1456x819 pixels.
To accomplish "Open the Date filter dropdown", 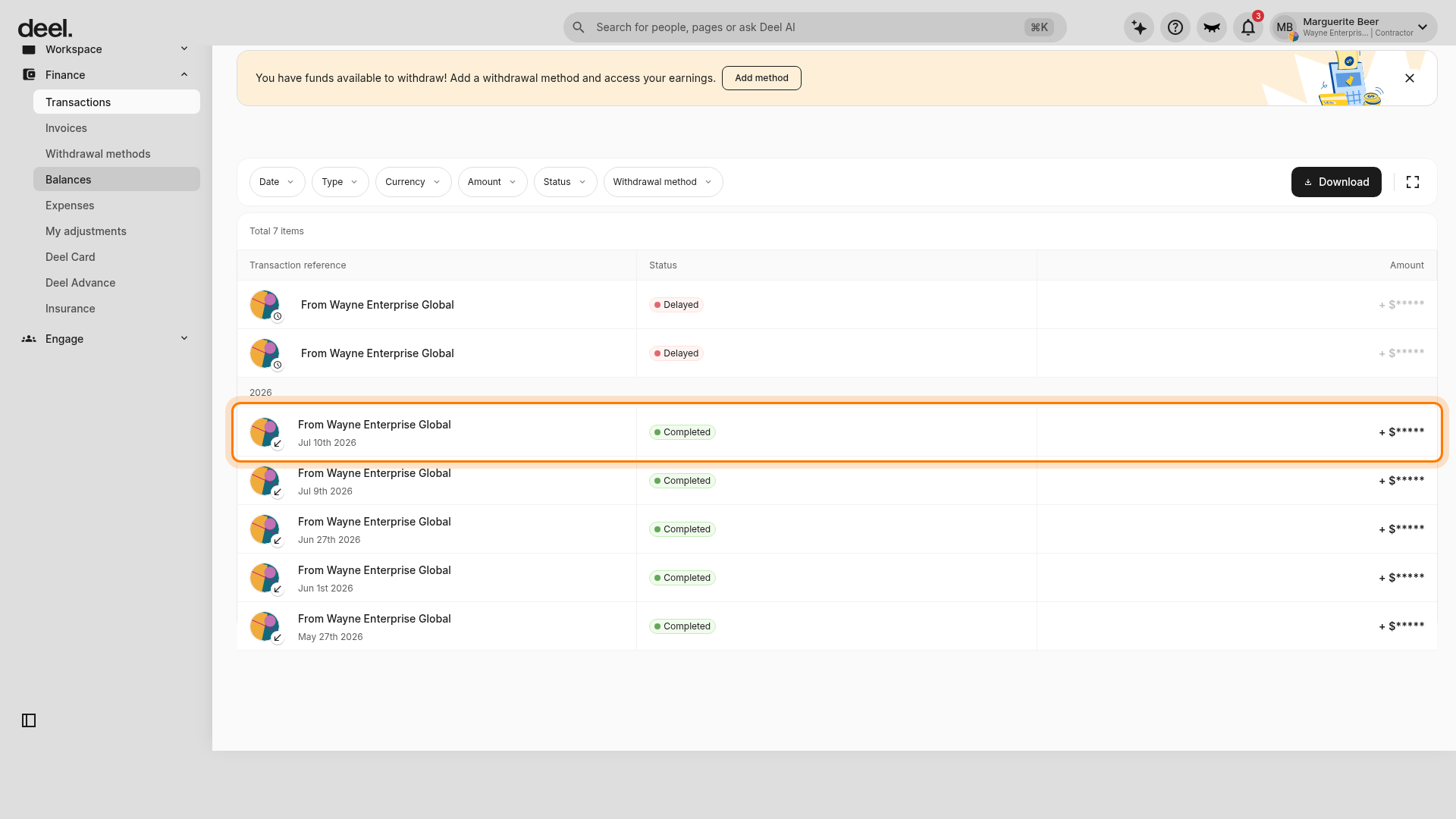I will [x=278, y=182].
